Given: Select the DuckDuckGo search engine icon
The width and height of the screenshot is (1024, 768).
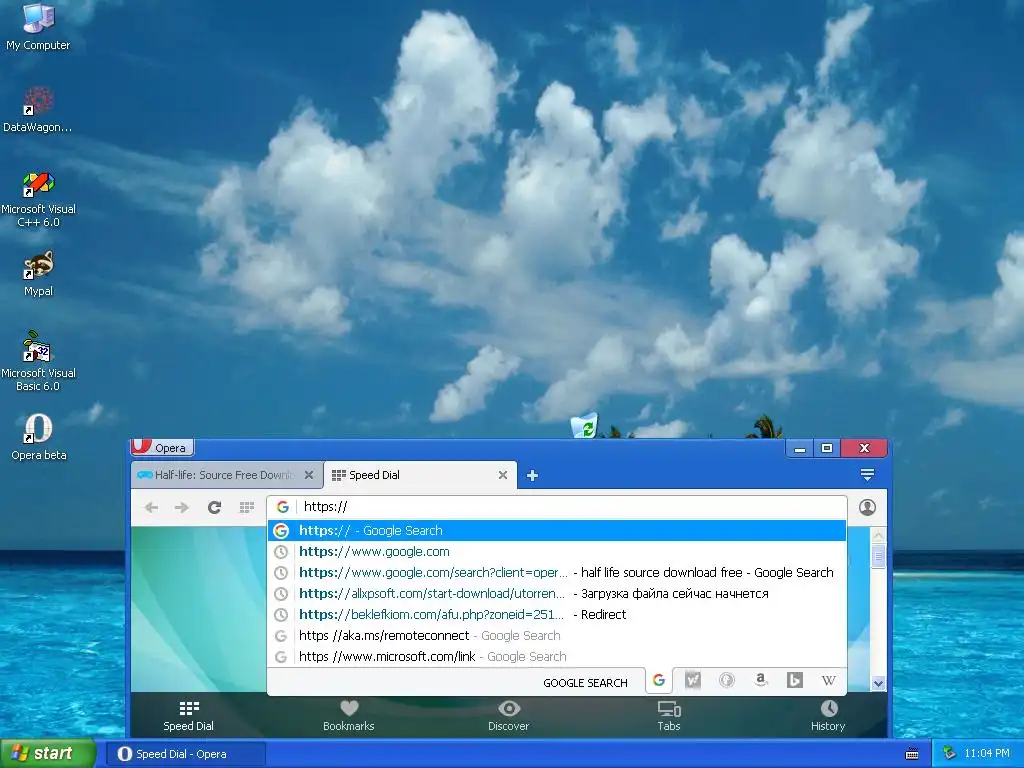Looking at the screenshot, I should pyautogui.click(x=726, y=680).
